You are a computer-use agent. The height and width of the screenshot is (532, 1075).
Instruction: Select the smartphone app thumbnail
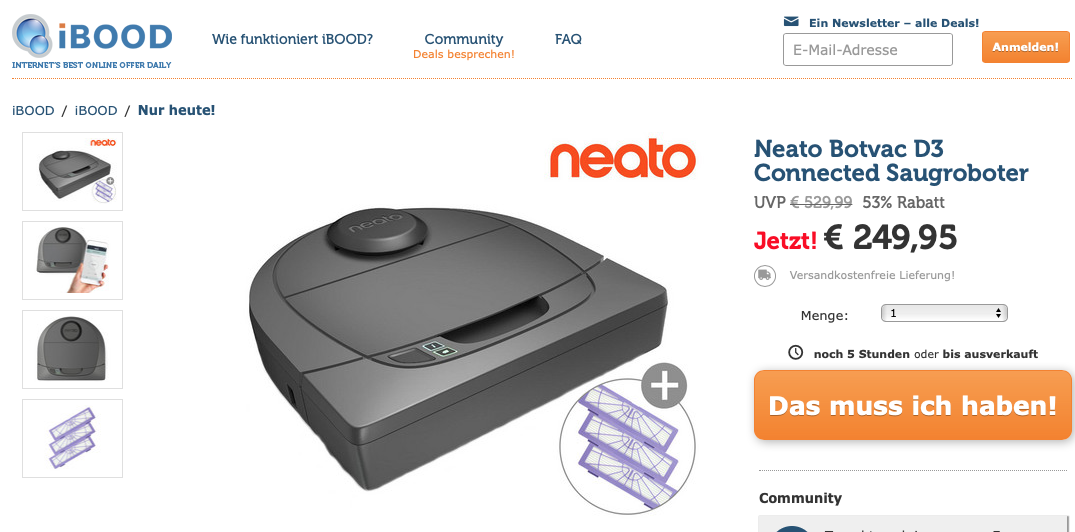click(x=73, y=261)
